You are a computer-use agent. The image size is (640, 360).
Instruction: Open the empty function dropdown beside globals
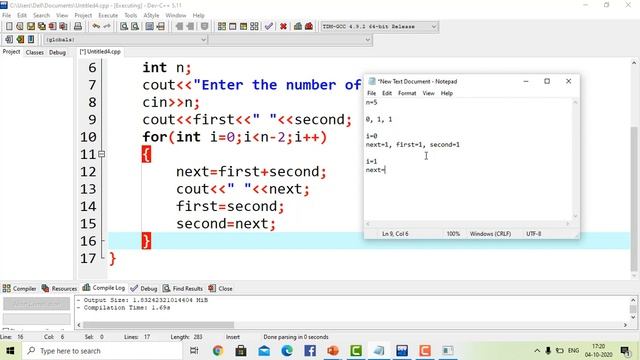click(291, 40)
